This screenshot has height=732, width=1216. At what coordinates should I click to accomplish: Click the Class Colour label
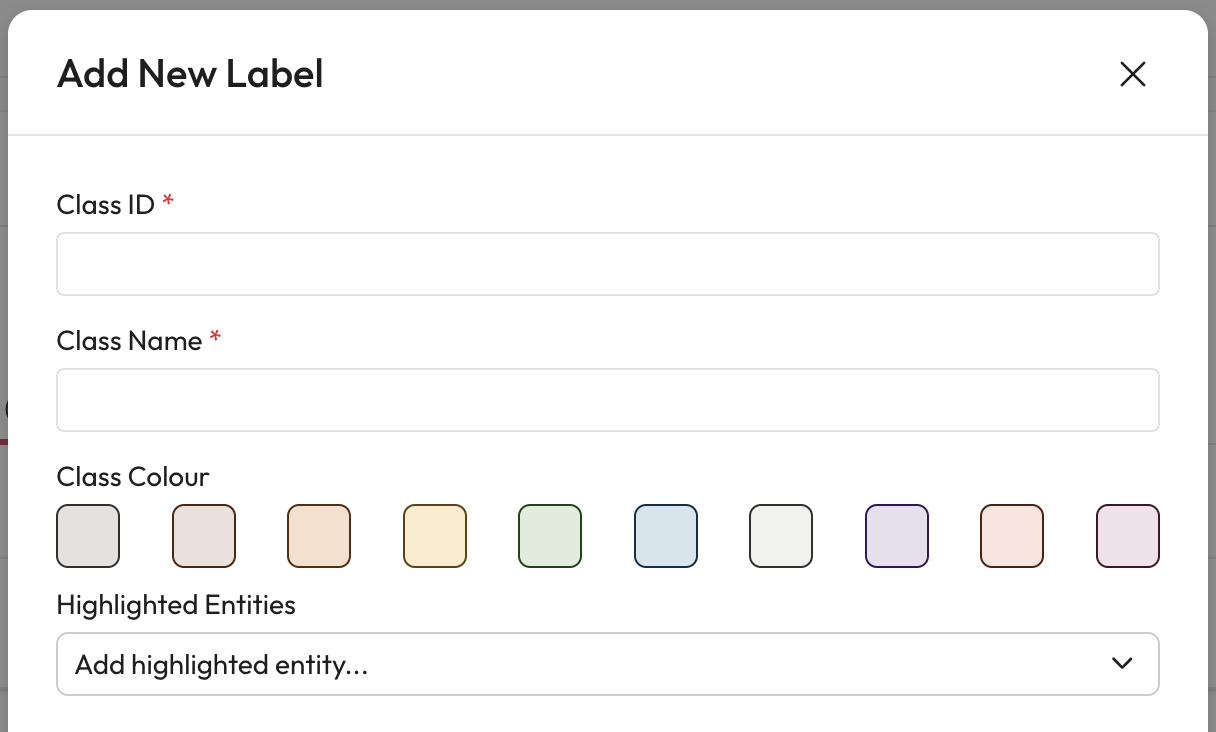[133, 477]
